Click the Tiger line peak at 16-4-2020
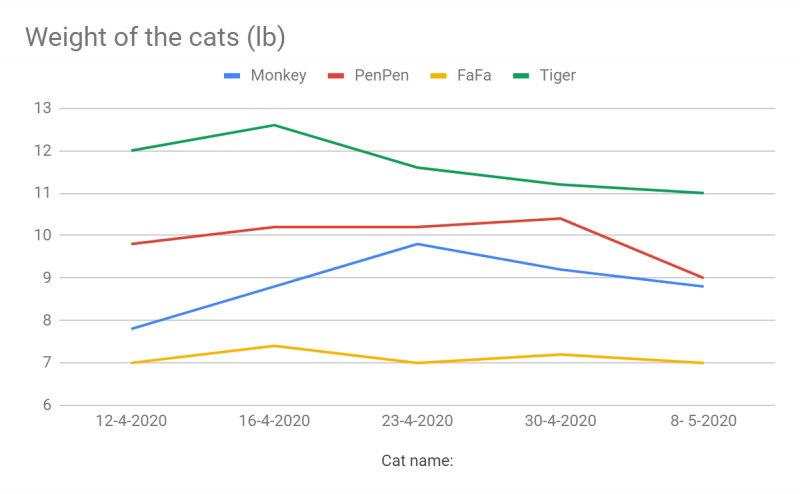800x494 pixels. coord(274,125)
